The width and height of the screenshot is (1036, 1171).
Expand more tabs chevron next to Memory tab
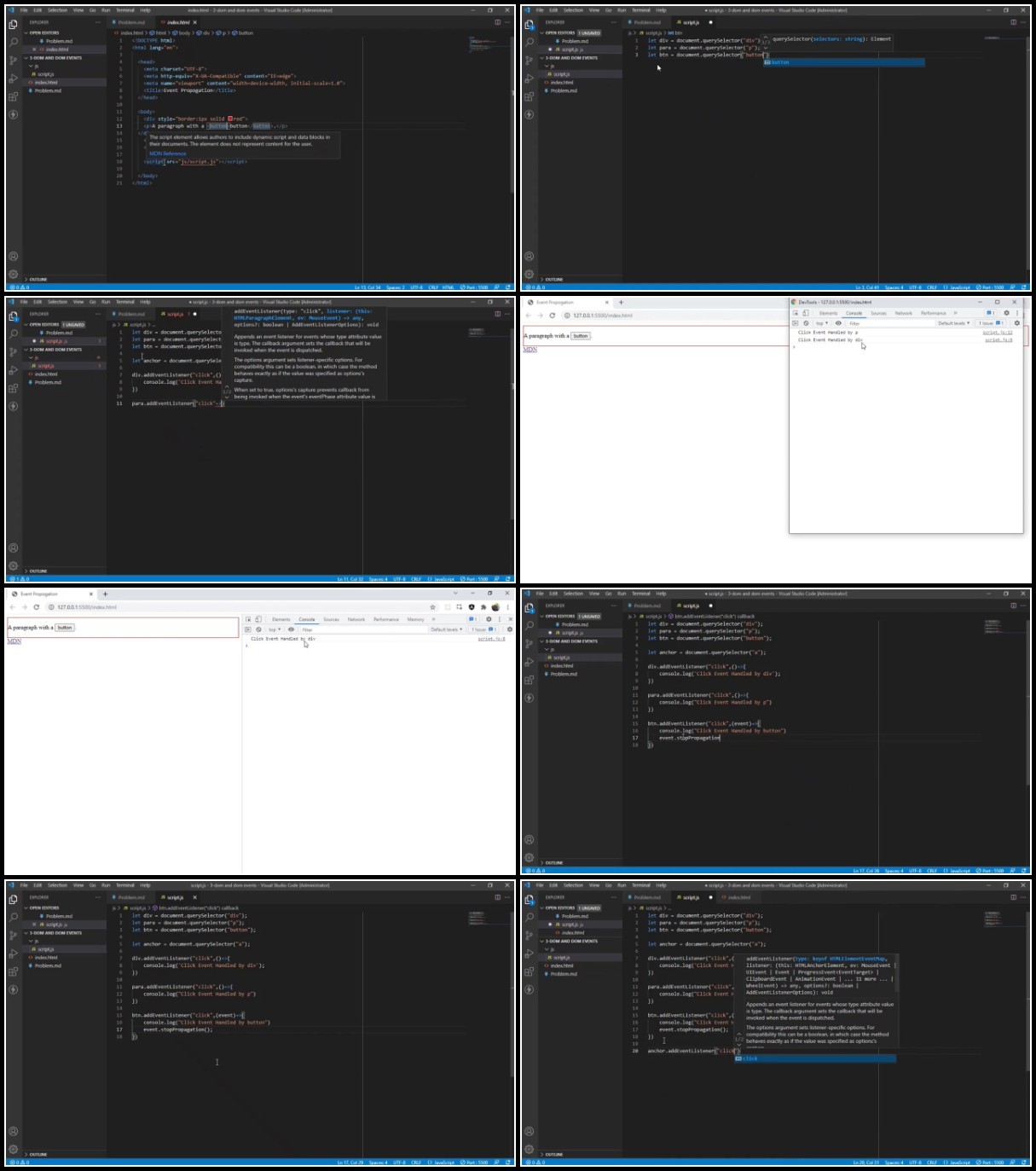point(434,619)
